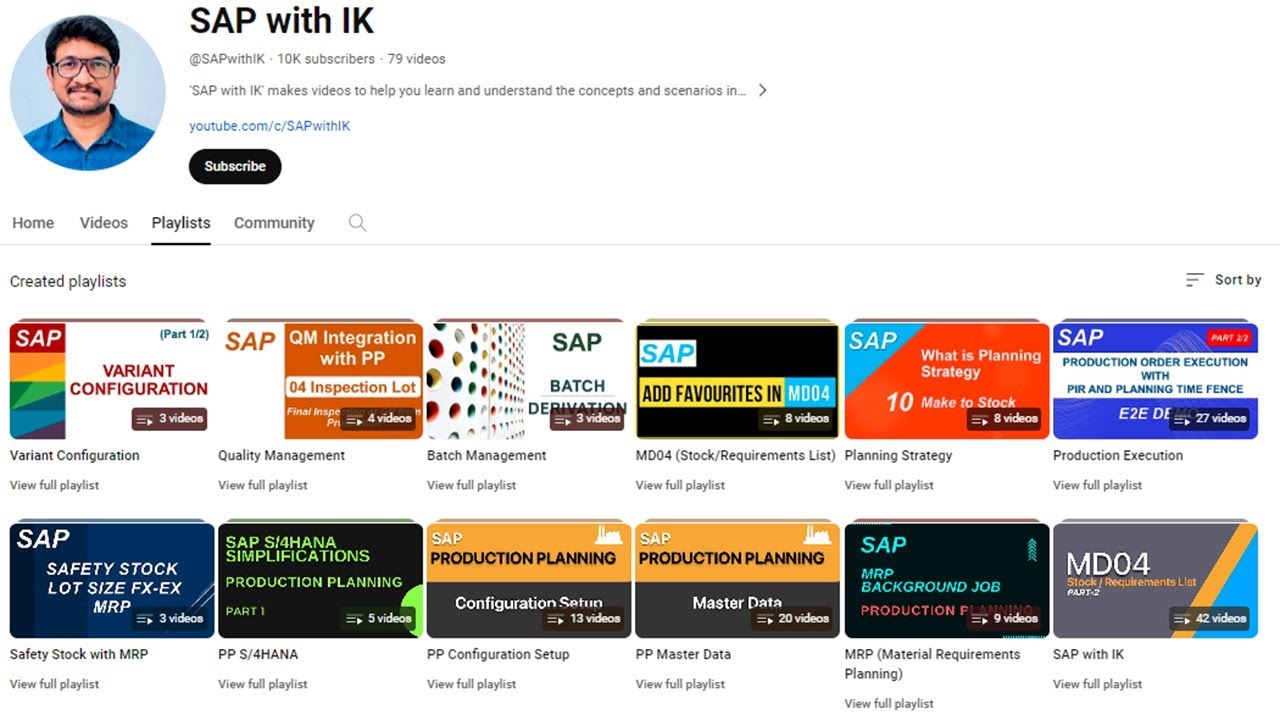Select the Playlists tab
This screenshot has width=1280, height=720.
pos(181,223)
